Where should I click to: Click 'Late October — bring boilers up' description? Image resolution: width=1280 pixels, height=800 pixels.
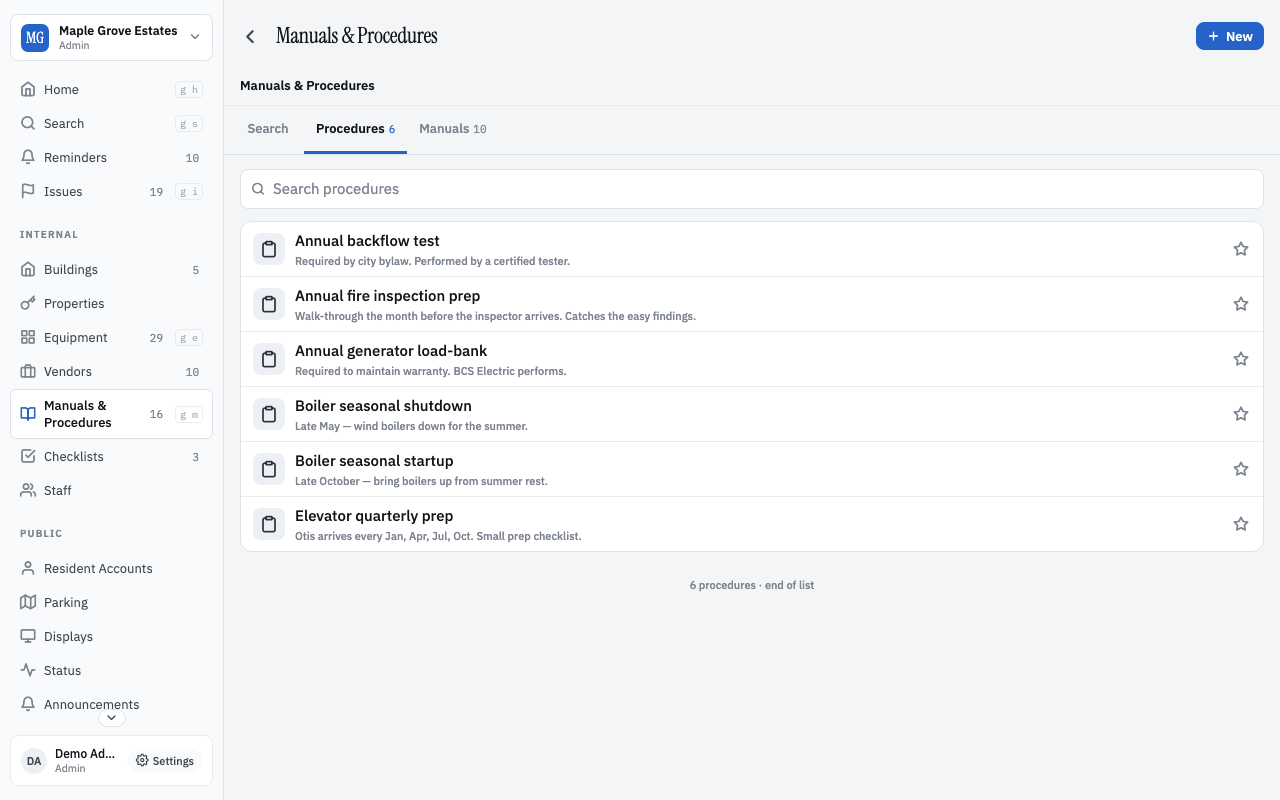pyautogui.click(x=421, y=481)
